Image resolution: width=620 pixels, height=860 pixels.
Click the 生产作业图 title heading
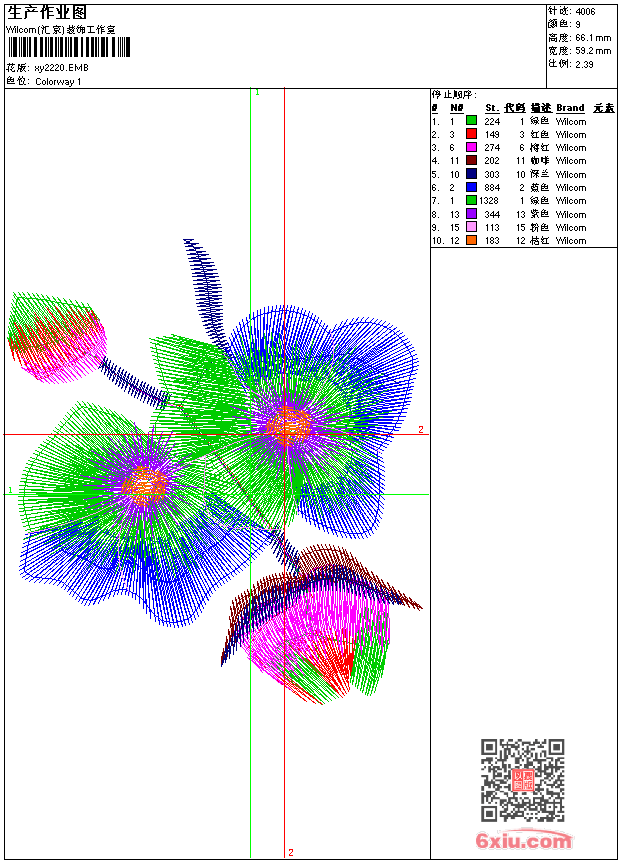(x=46, y=13)
